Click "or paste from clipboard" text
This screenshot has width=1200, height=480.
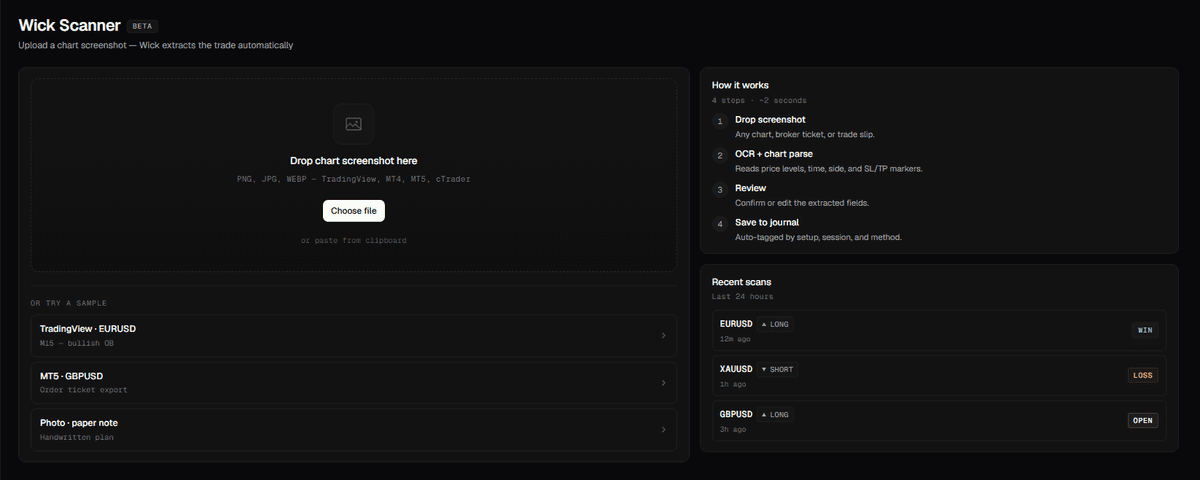[353, 240]
